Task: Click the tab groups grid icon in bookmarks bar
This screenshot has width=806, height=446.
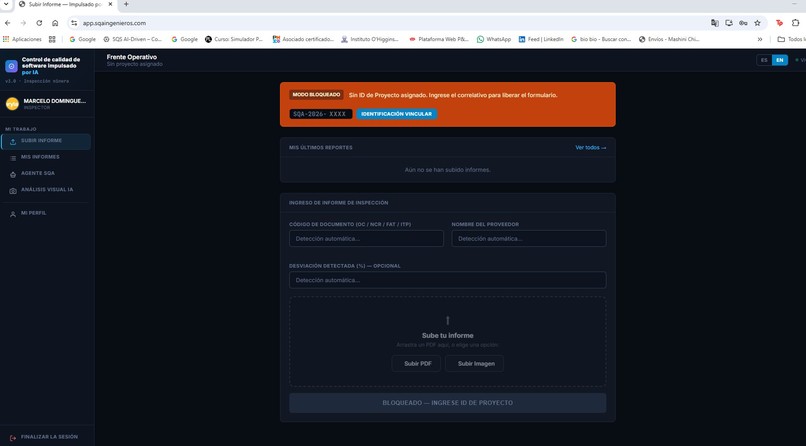Action: pos(52,39)
